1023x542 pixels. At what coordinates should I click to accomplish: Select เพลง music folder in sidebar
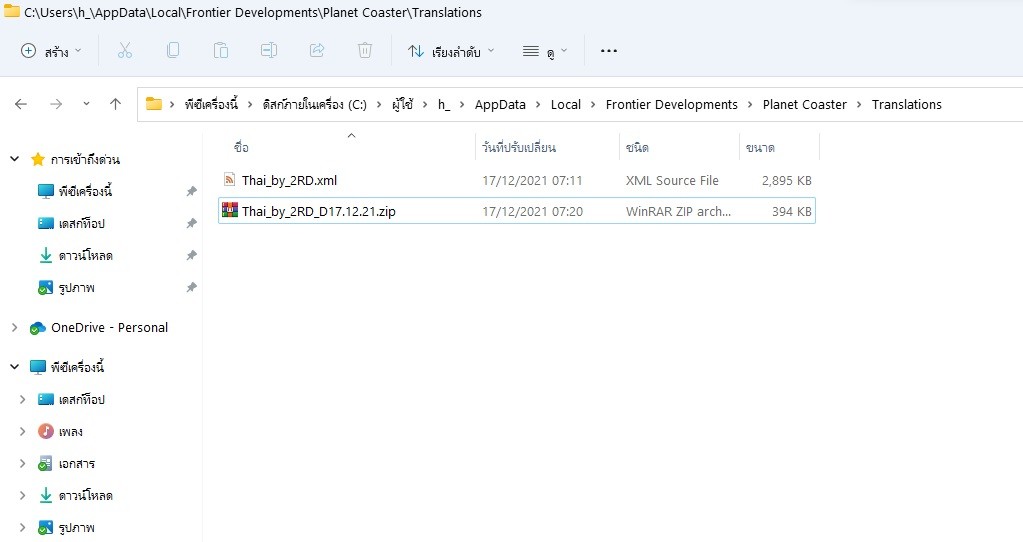60,431
